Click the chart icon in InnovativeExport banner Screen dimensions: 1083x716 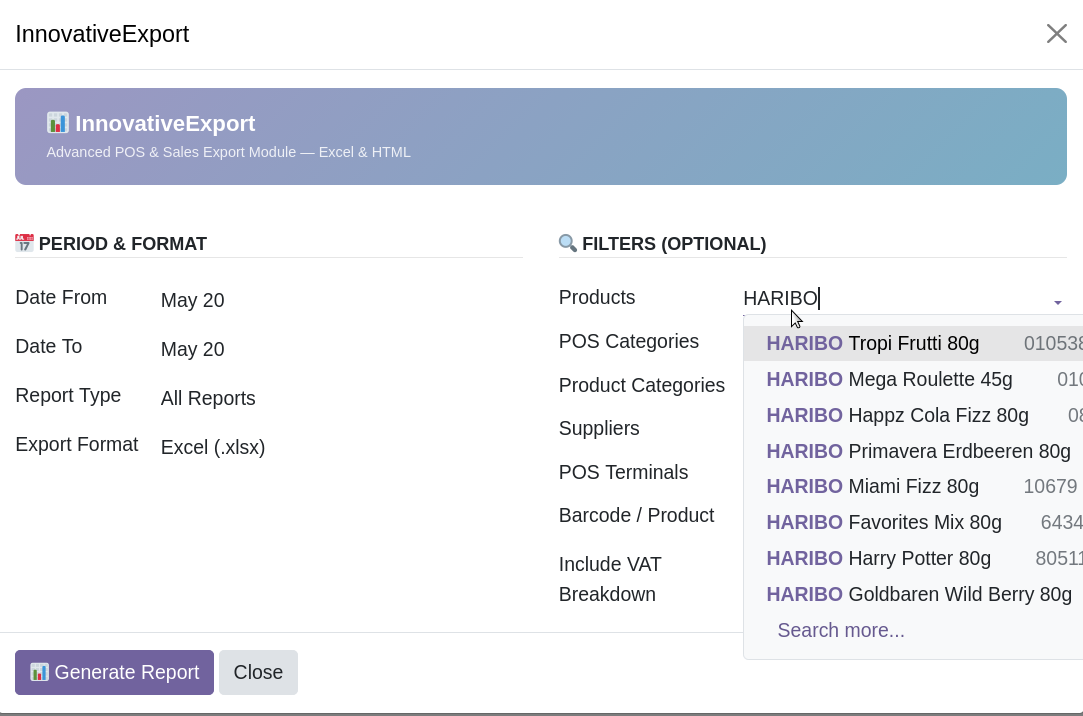coord(57,123)
